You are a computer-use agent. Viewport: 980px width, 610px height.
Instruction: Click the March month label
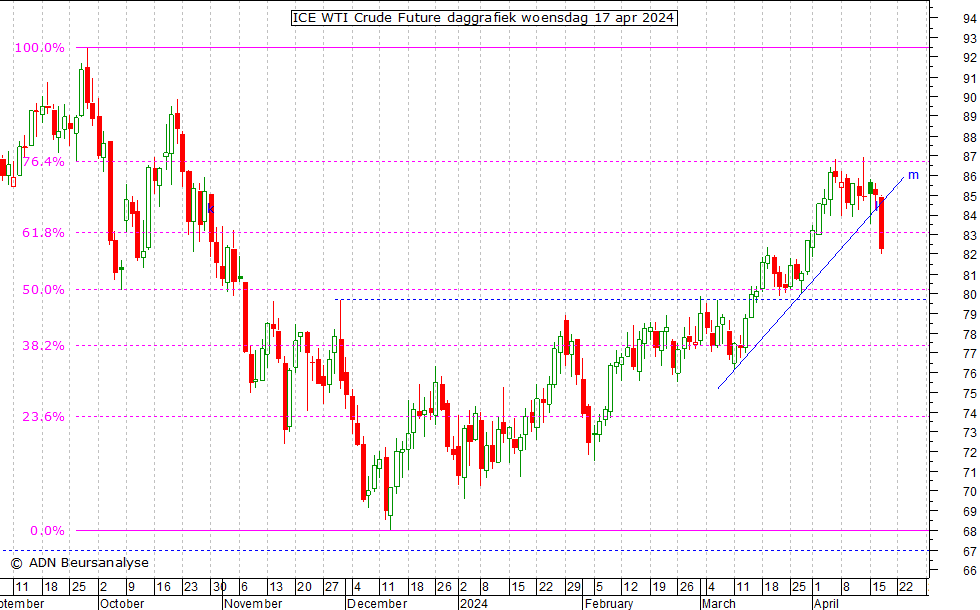tap(719, 604)
